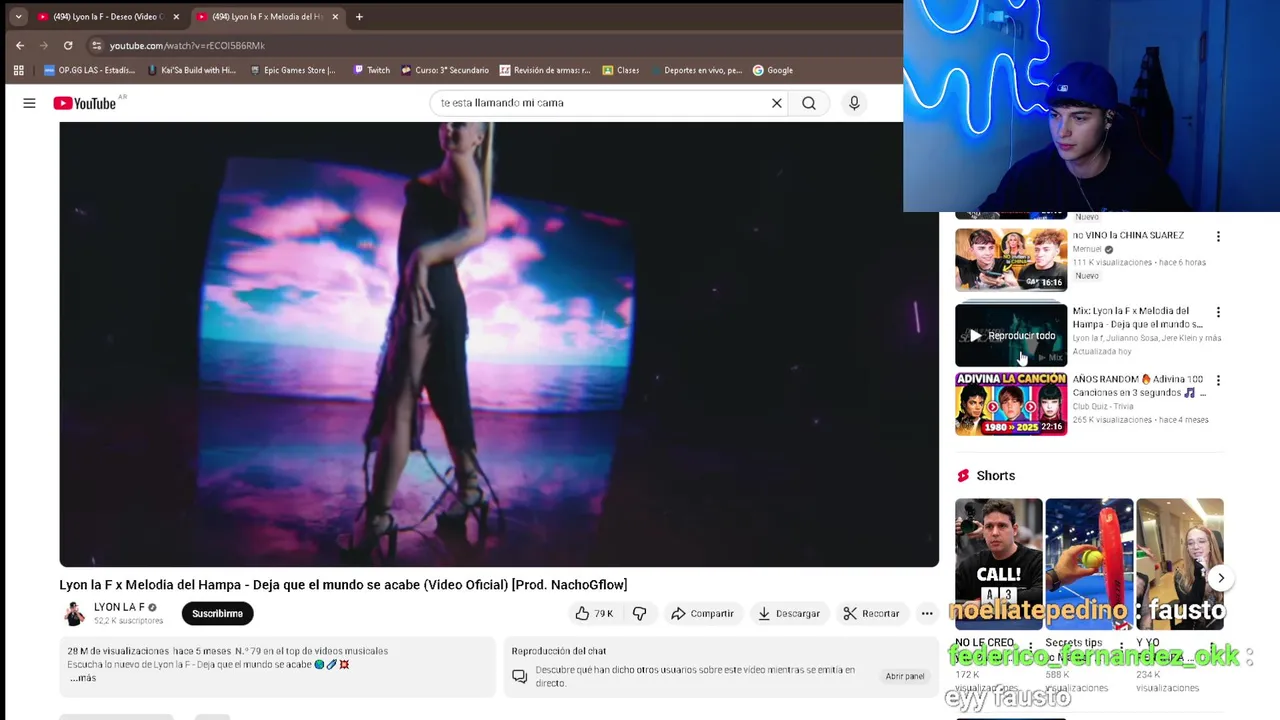Open more actions three-dot menu under video

pyautogui.click(x=927, y=613)
